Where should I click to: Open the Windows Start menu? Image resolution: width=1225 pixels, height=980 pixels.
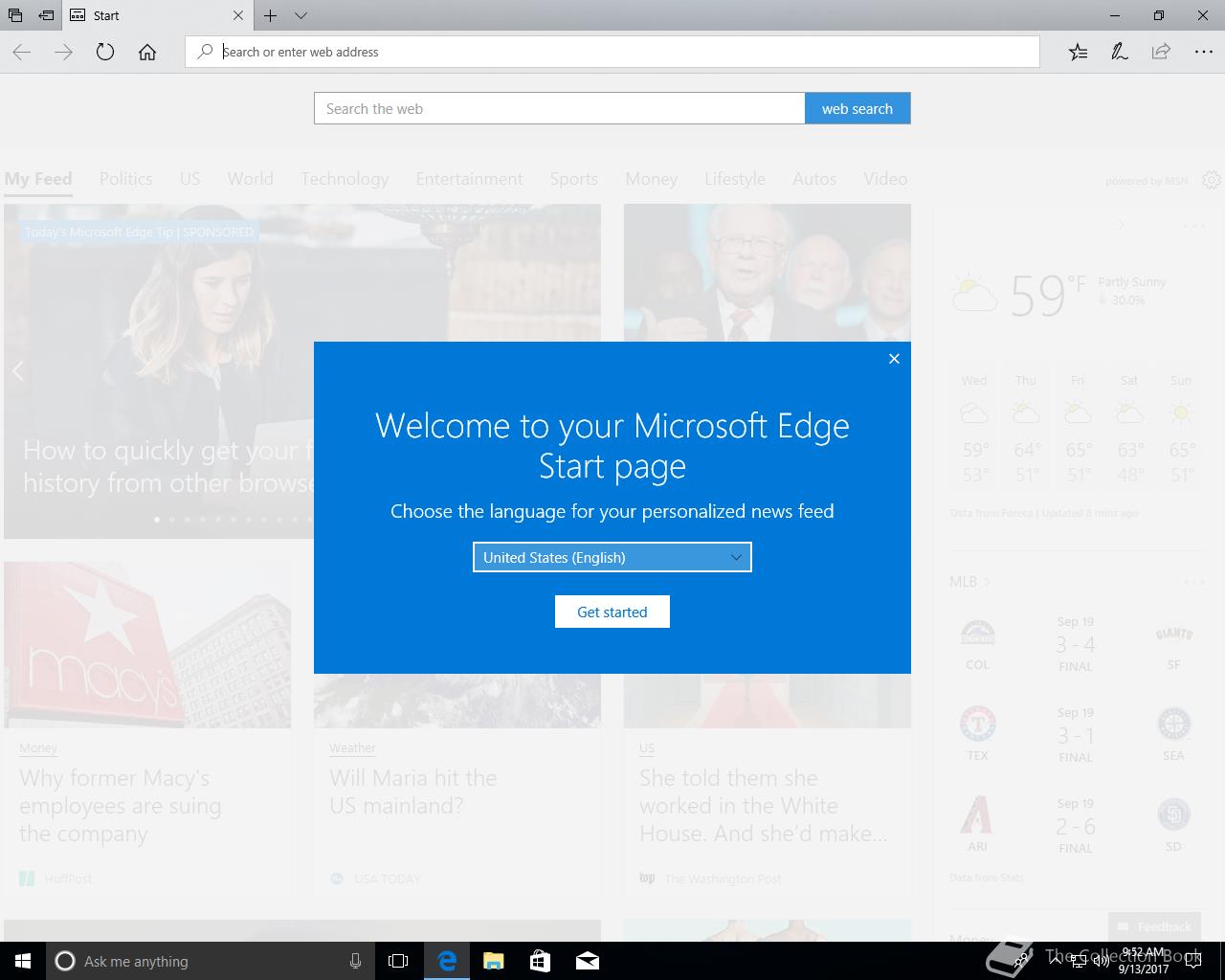pos(23,961)
